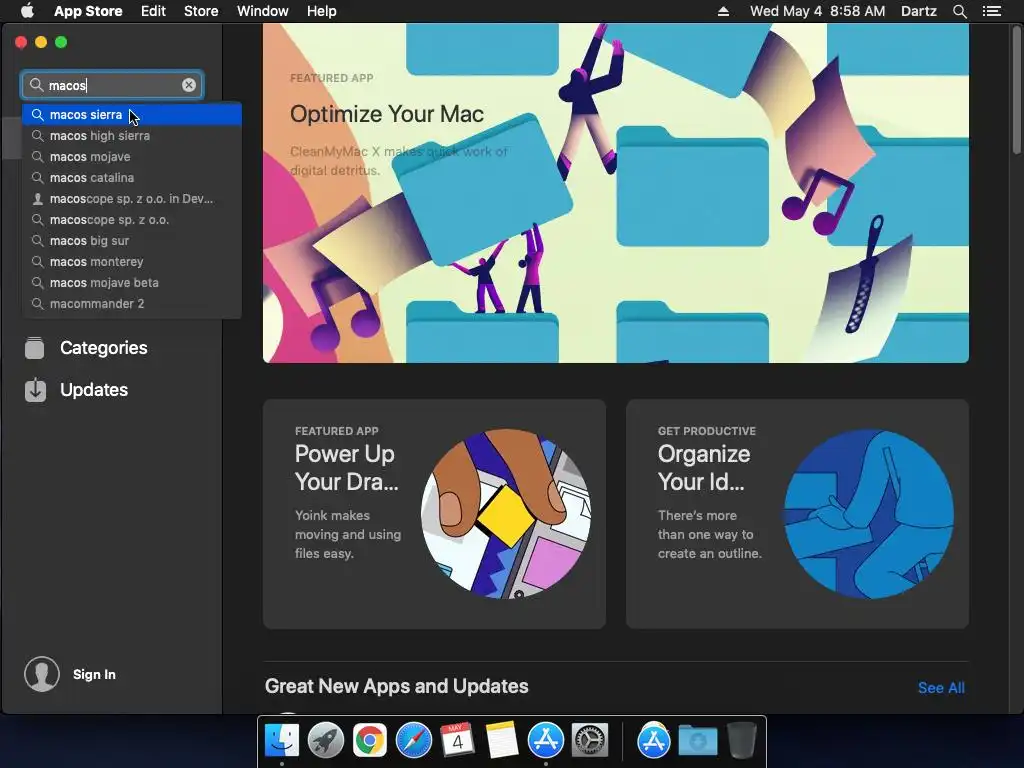The image size is (1024, 768).
Task: Click See All for Great New Apps
Action: (941, 688)
